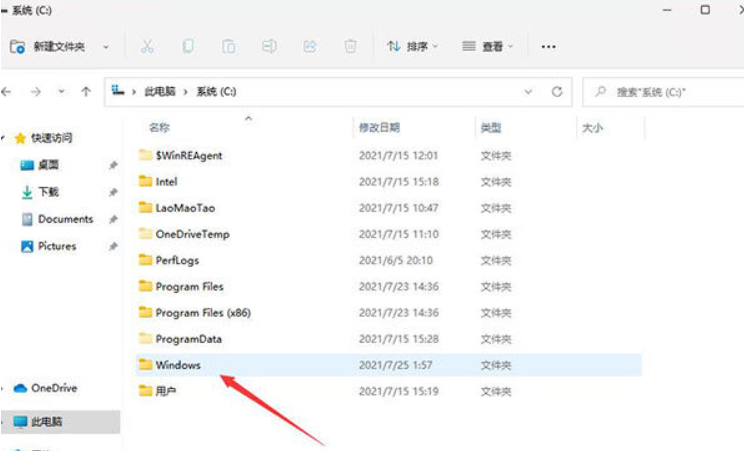
Task: Click the Paste icon in toolbar
Action: (x=229, y=47)
